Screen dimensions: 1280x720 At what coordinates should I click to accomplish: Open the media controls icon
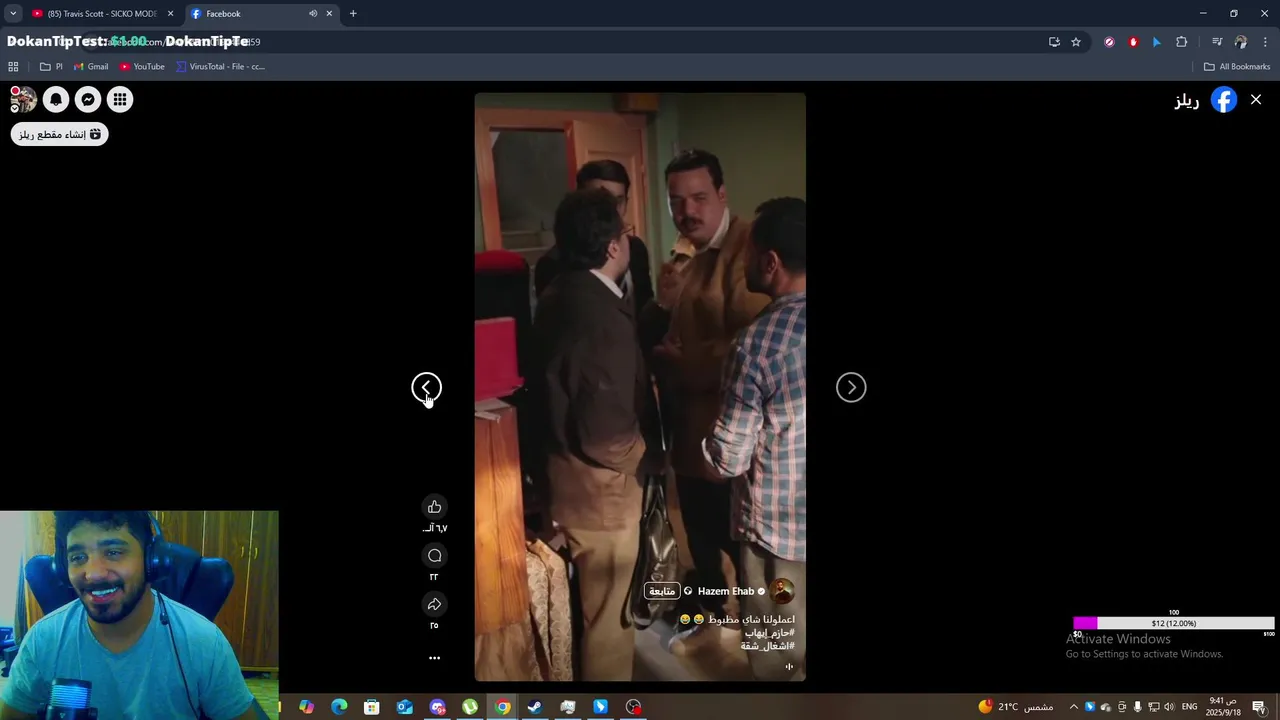coord(1217,42)
